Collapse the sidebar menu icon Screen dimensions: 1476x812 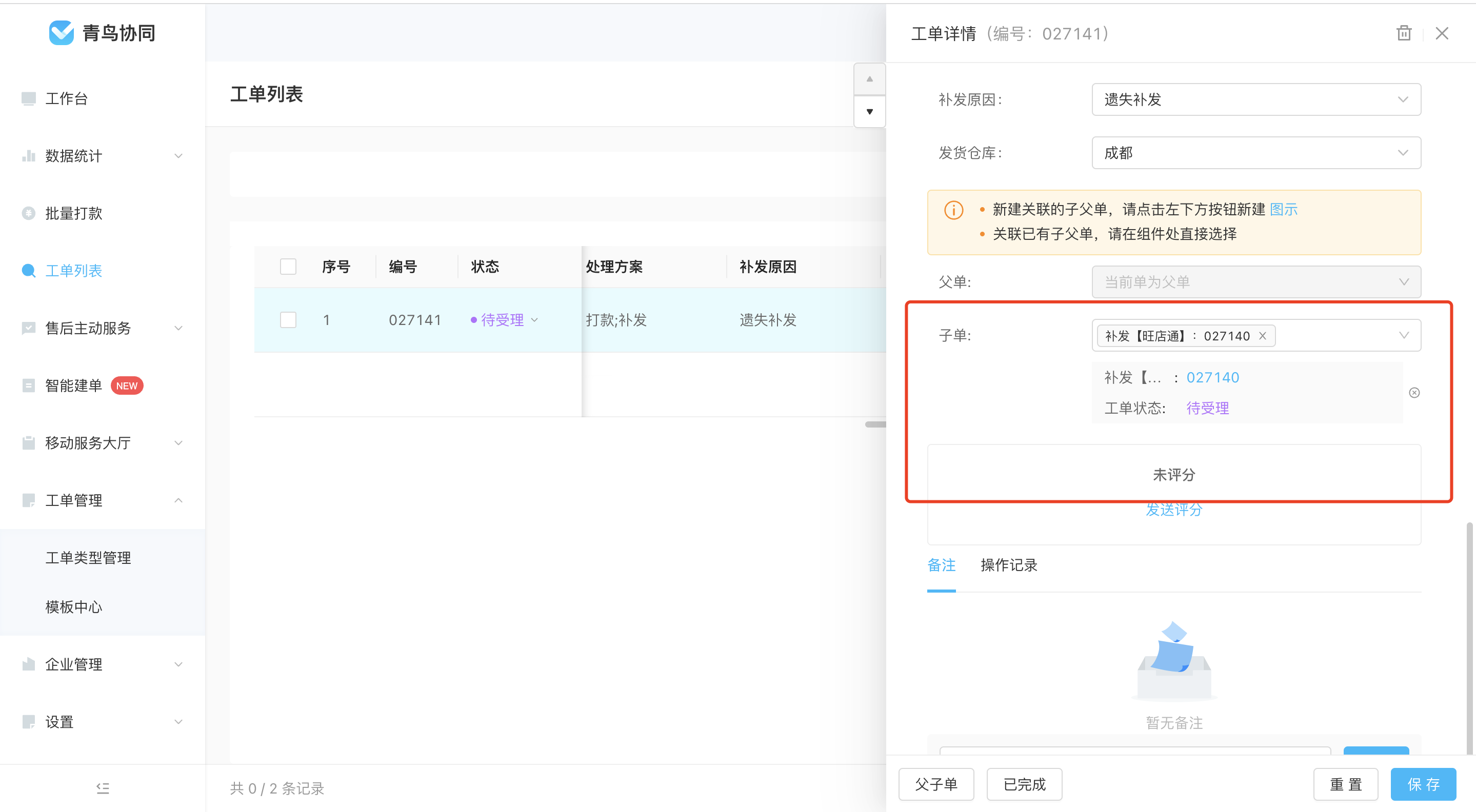click(x=103, y=788)
